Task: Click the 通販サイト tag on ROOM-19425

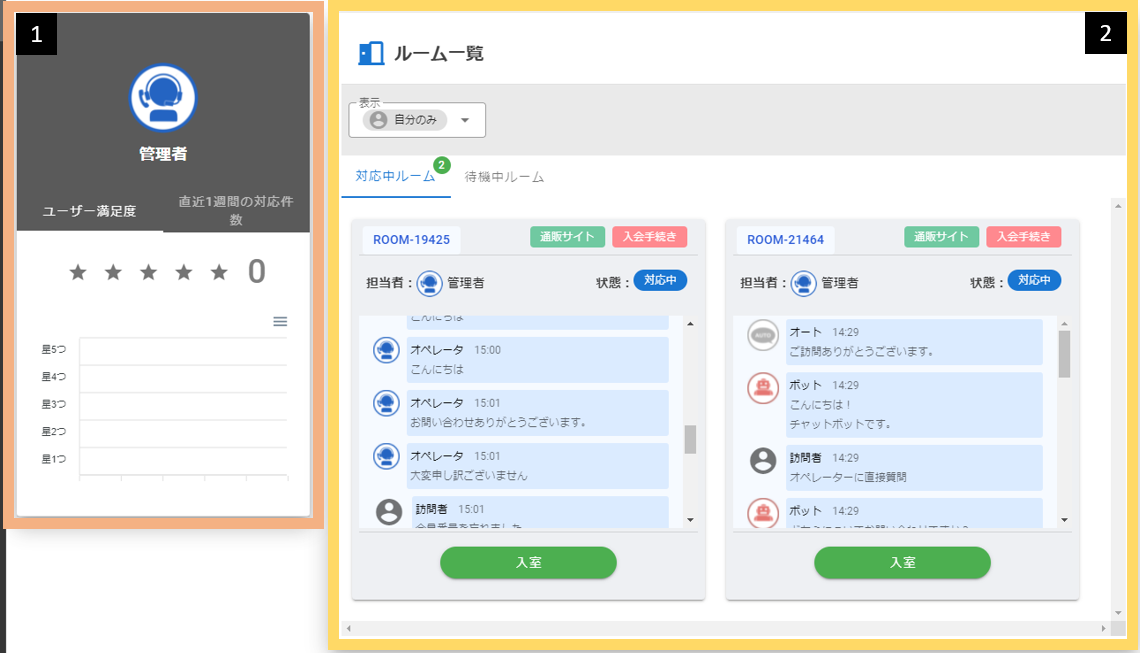Action: tap(567, 237)
